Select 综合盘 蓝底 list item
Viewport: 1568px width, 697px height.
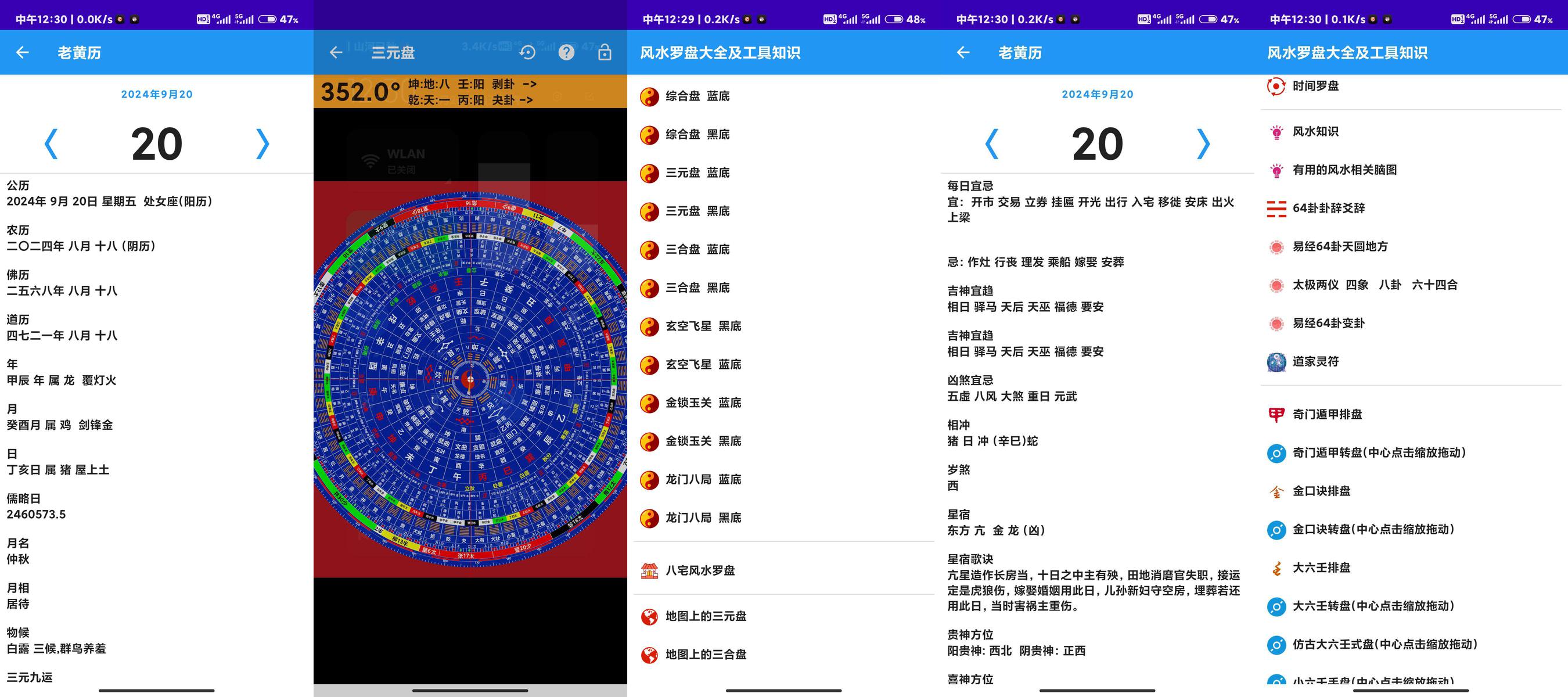[x=783, y=96]
